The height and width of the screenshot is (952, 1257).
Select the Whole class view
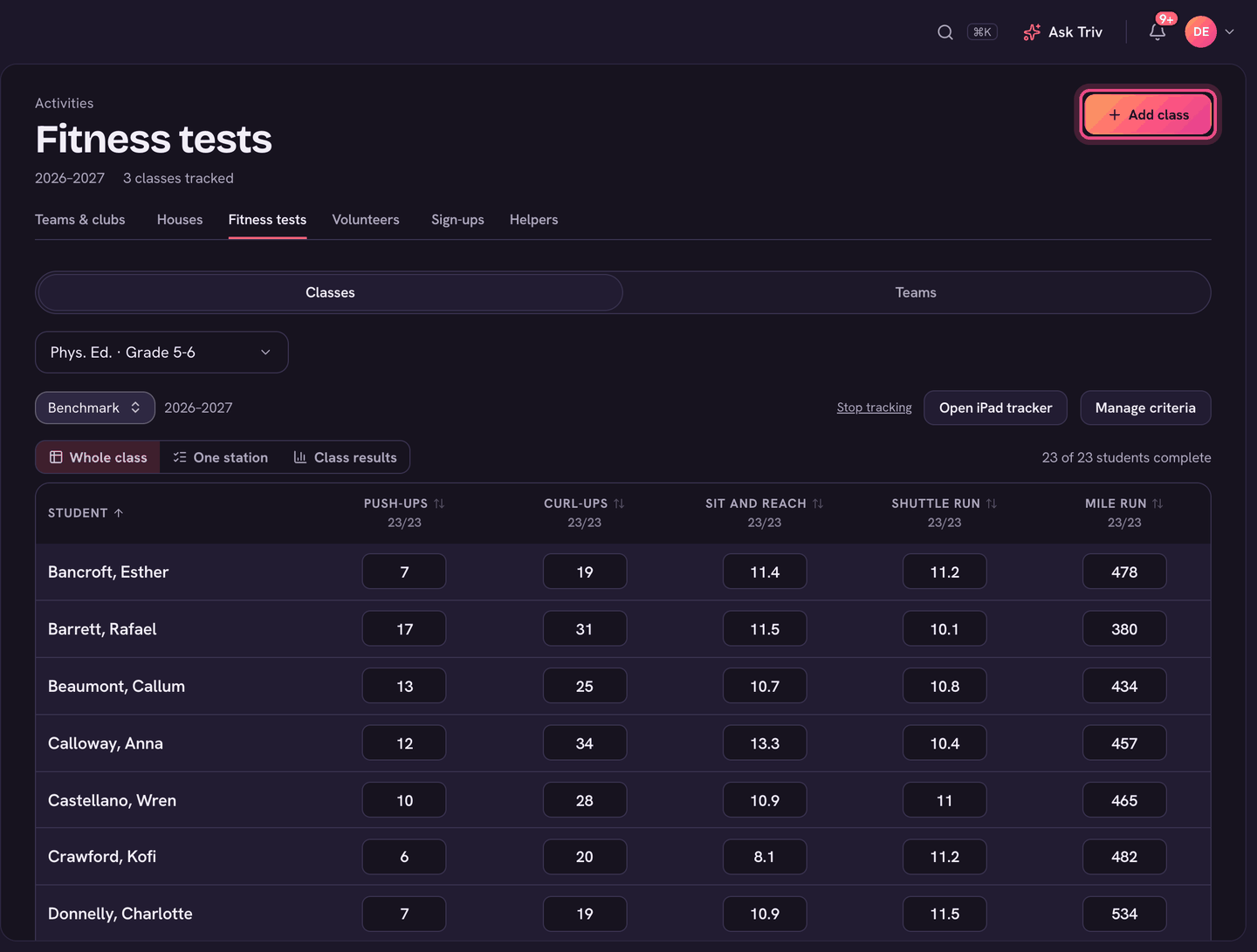[x=98, y=457]
